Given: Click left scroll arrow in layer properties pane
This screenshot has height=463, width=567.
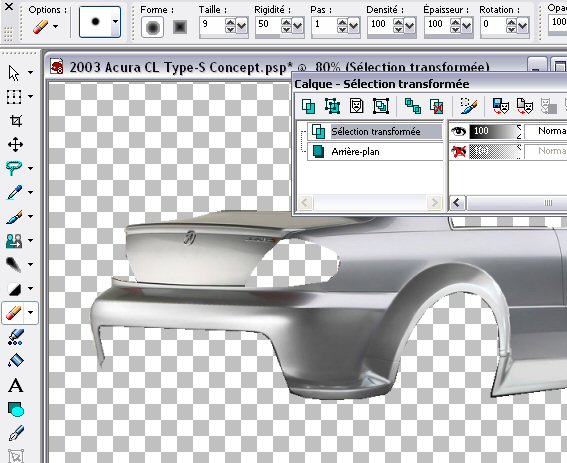Looking at the screenshot, I should 457,203.
